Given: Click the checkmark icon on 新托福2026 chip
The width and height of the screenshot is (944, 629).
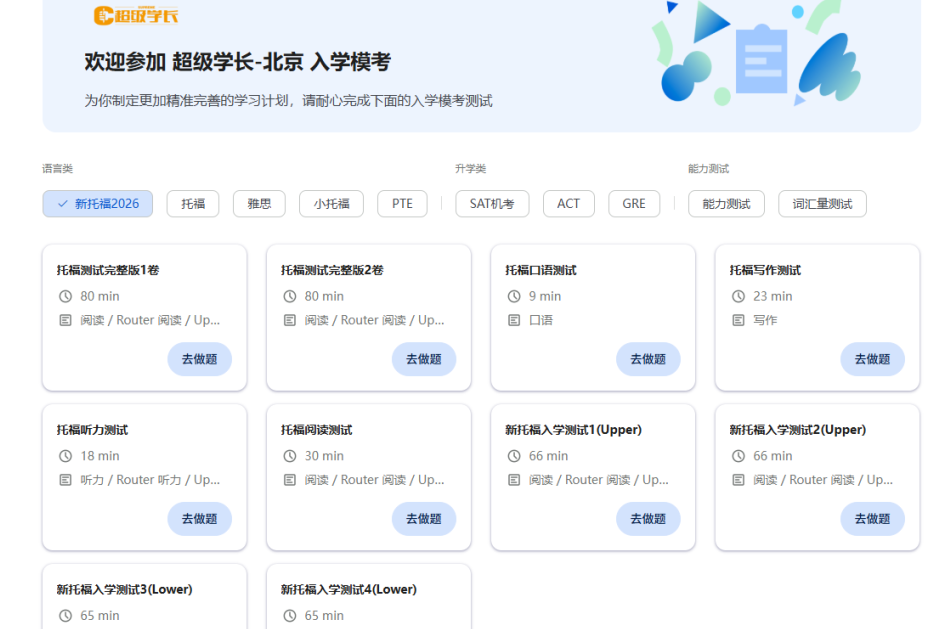Looking at the screenshot, I should [63, 203].
